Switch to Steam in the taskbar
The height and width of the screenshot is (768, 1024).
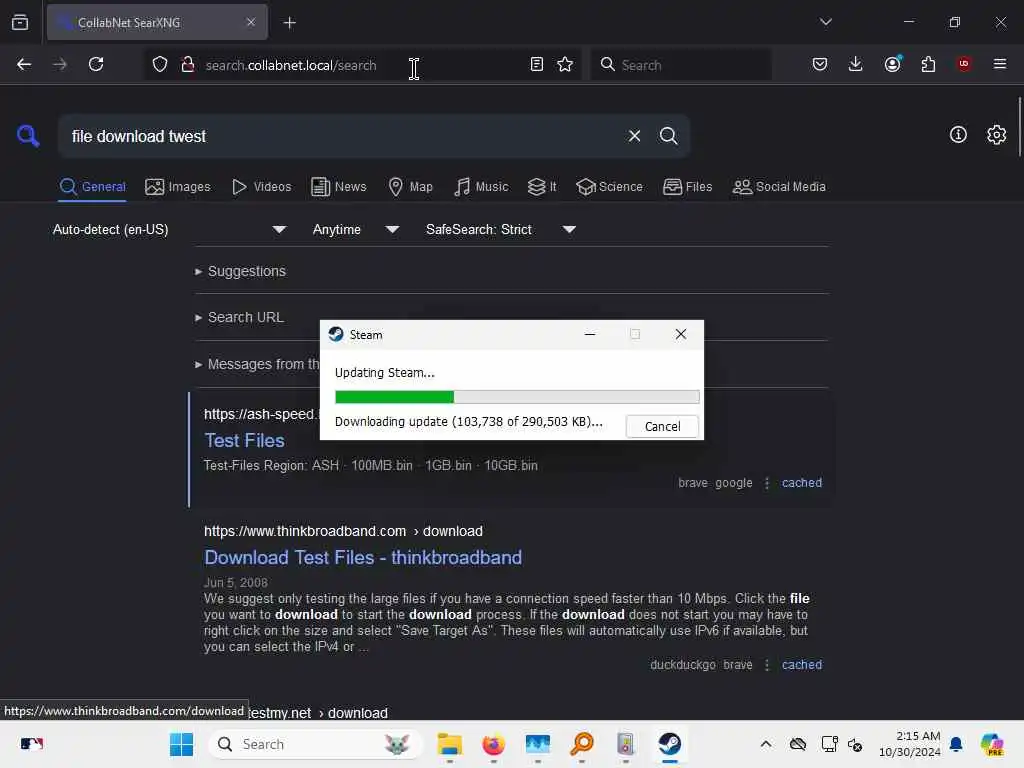(x=669, y=744)
